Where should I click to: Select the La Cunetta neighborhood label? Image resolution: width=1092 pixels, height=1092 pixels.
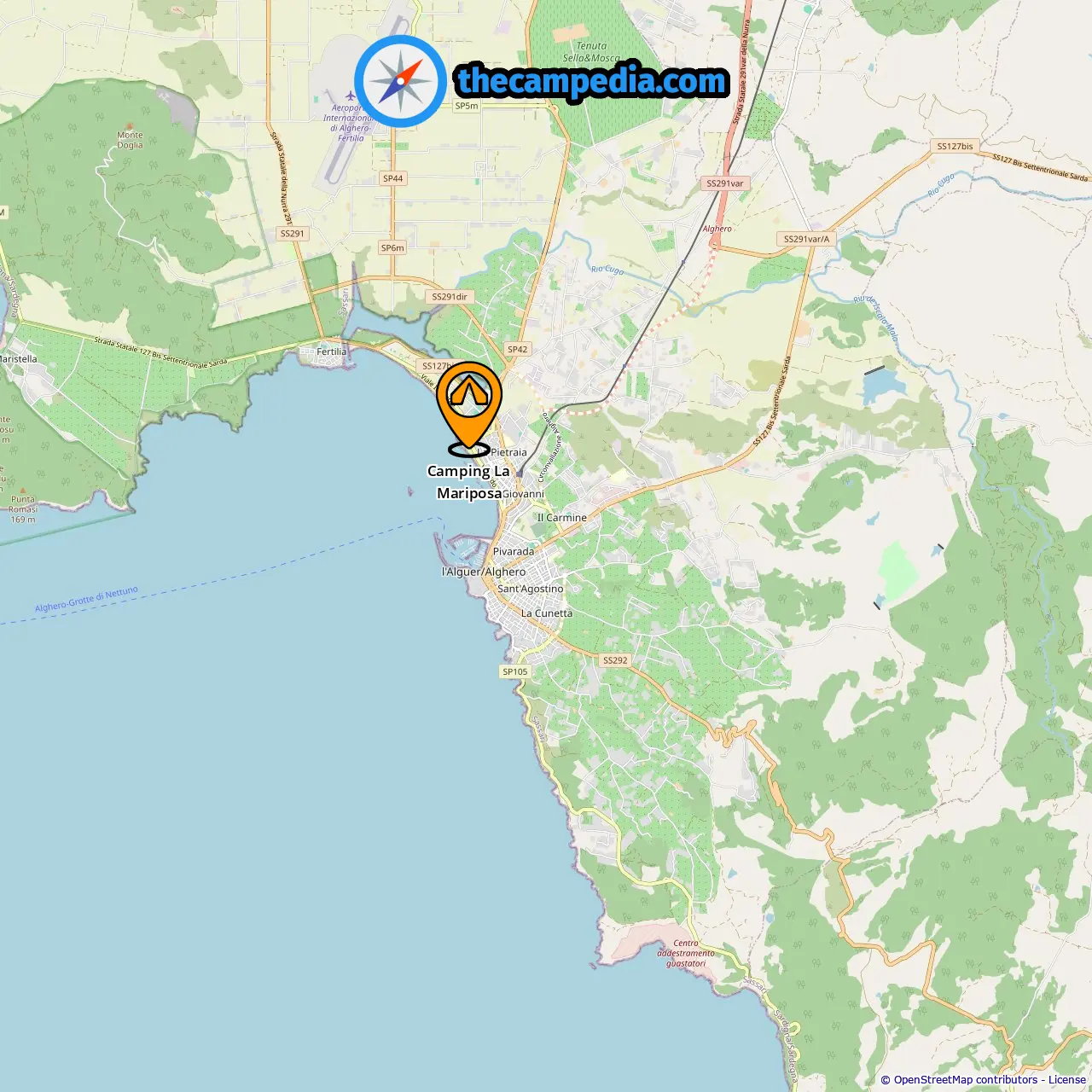[x=547, y=613]
